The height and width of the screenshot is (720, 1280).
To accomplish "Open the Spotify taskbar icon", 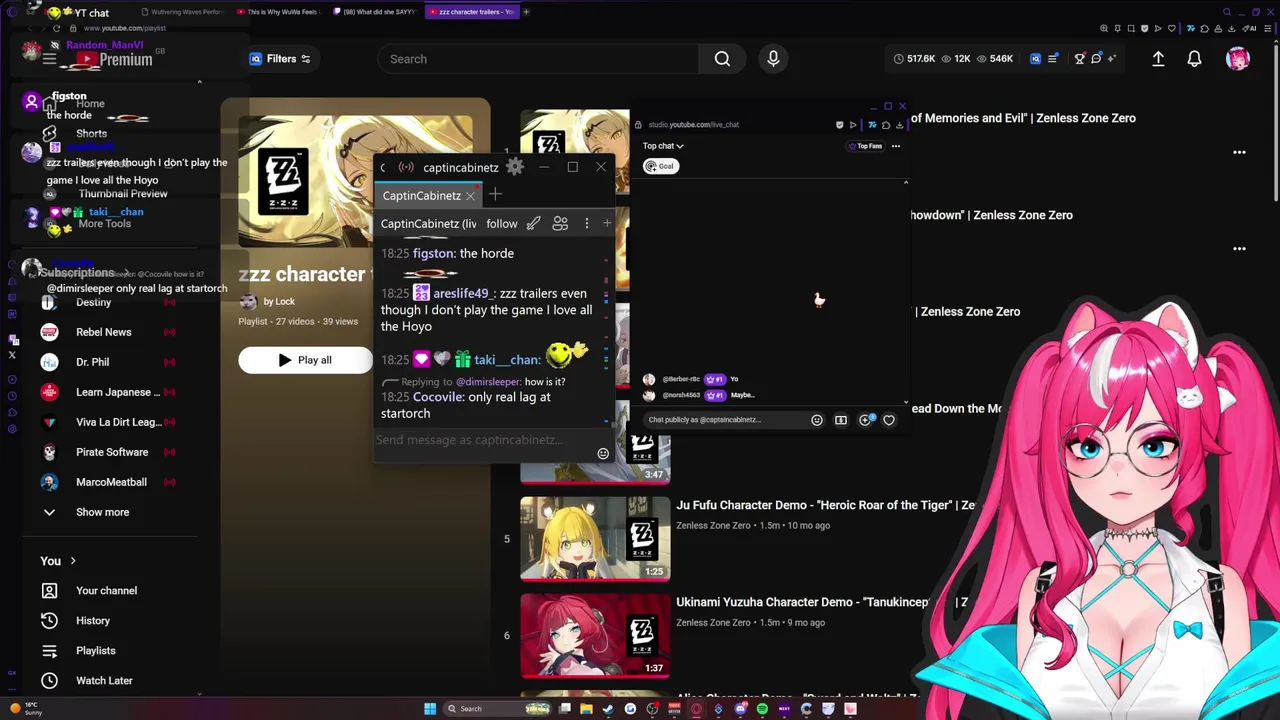I will [x=762, y=709].
